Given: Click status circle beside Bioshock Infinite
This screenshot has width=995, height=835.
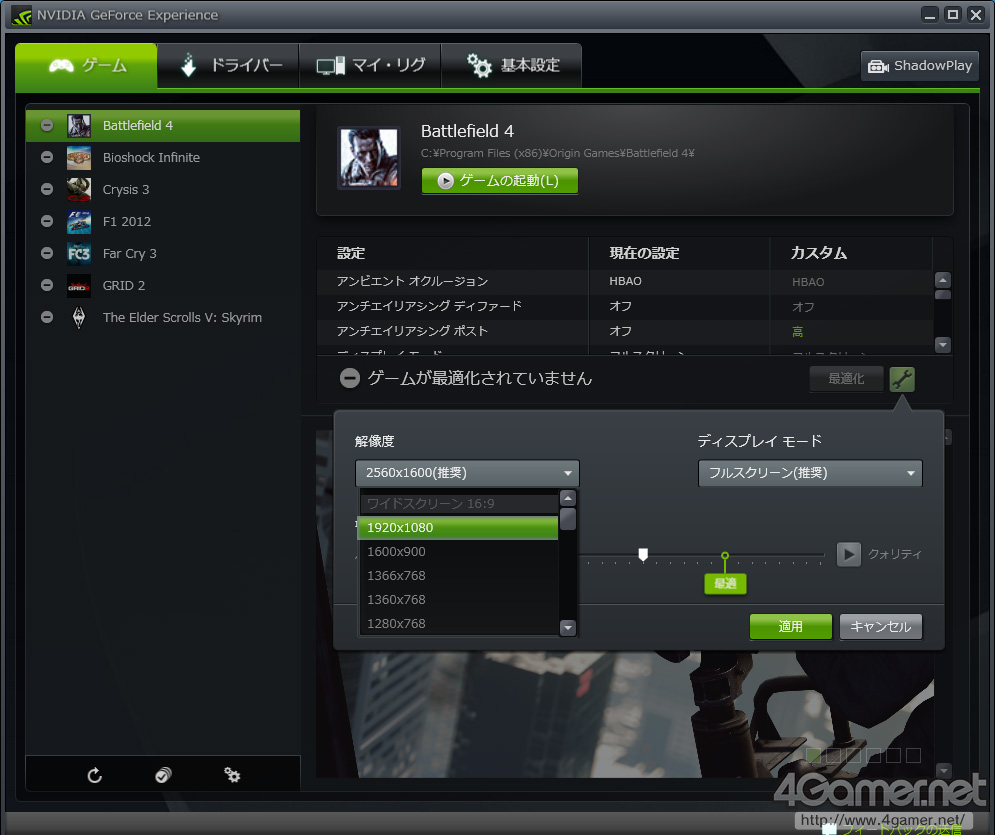Looking at the screenshot, I should (x=47, y=157).
